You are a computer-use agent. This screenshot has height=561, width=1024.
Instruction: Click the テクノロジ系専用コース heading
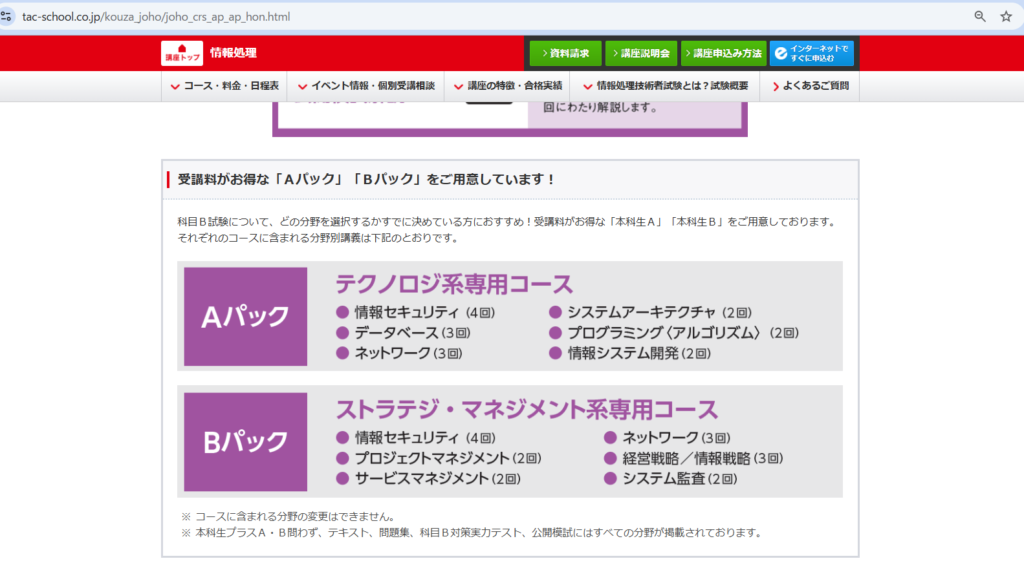tap(454, 284)
